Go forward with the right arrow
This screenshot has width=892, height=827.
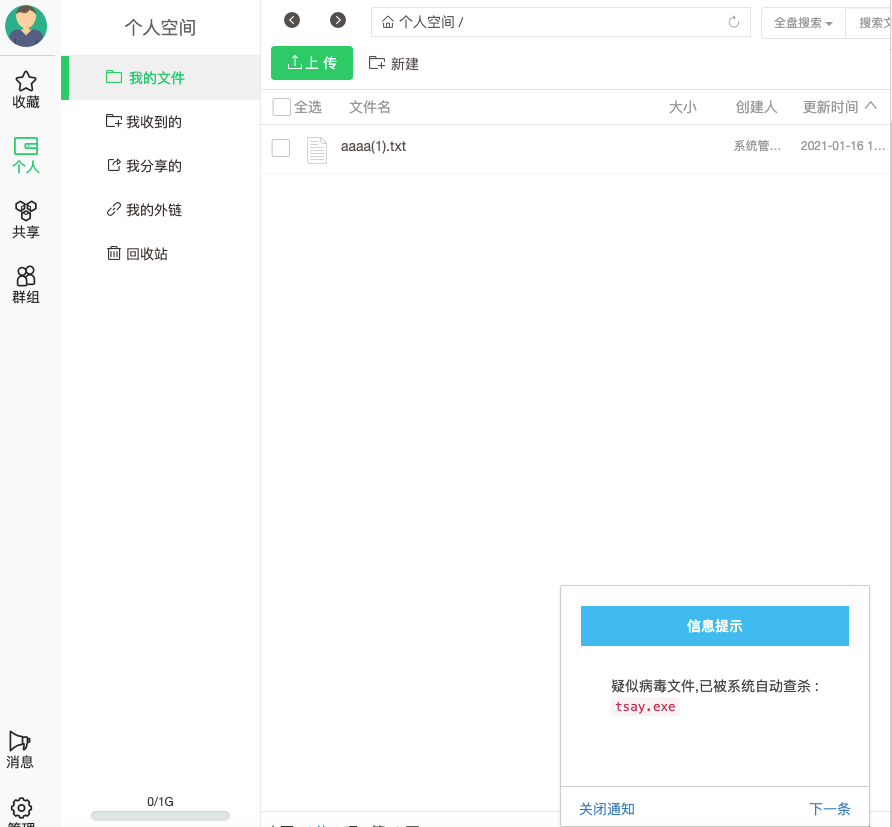[338, 20]
